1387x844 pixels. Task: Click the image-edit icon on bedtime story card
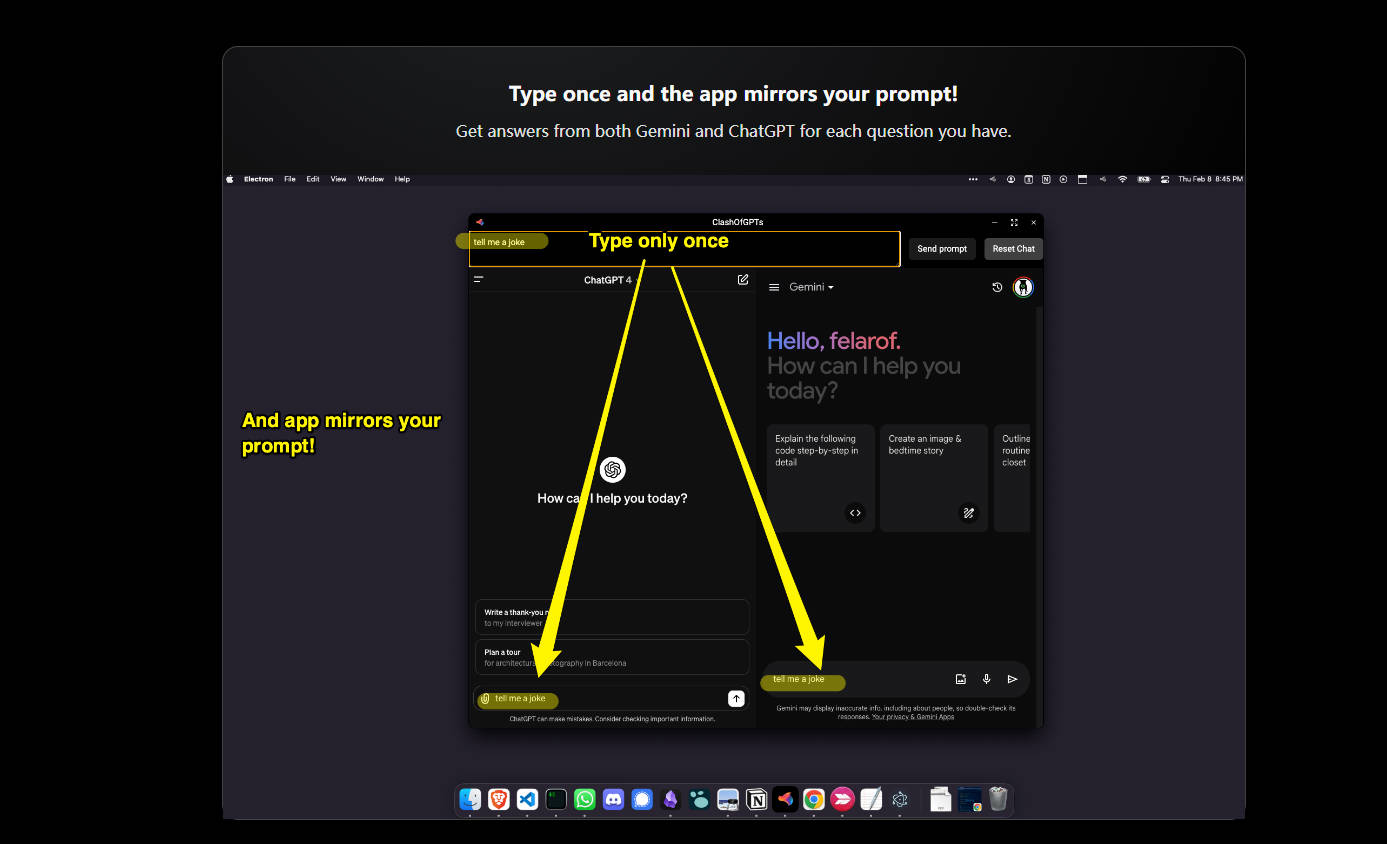click(968, 513)
